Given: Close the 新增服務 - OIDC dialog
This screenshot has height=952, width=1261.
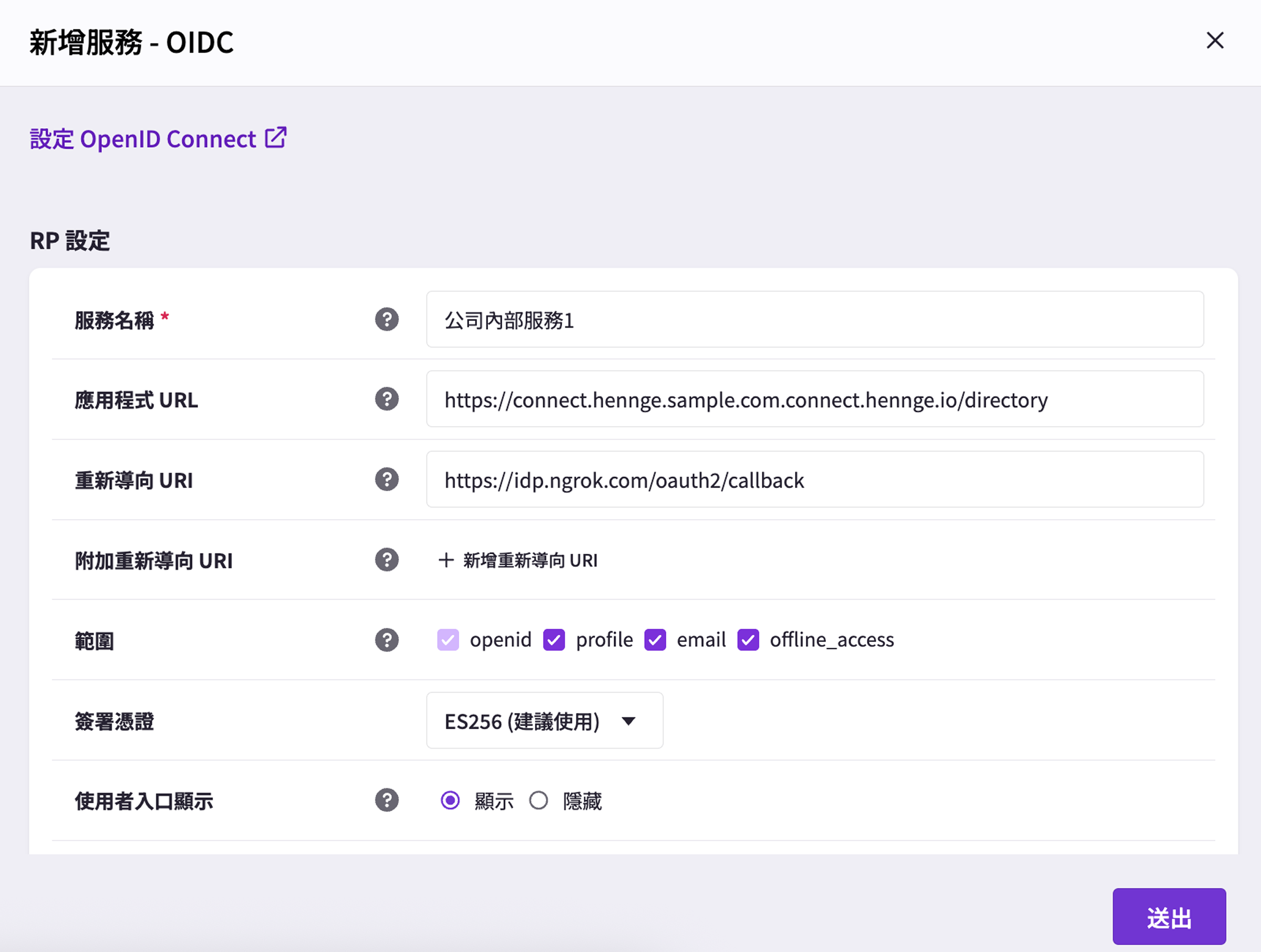Looking at the screenshot, I should click(x=1215, y=40).
